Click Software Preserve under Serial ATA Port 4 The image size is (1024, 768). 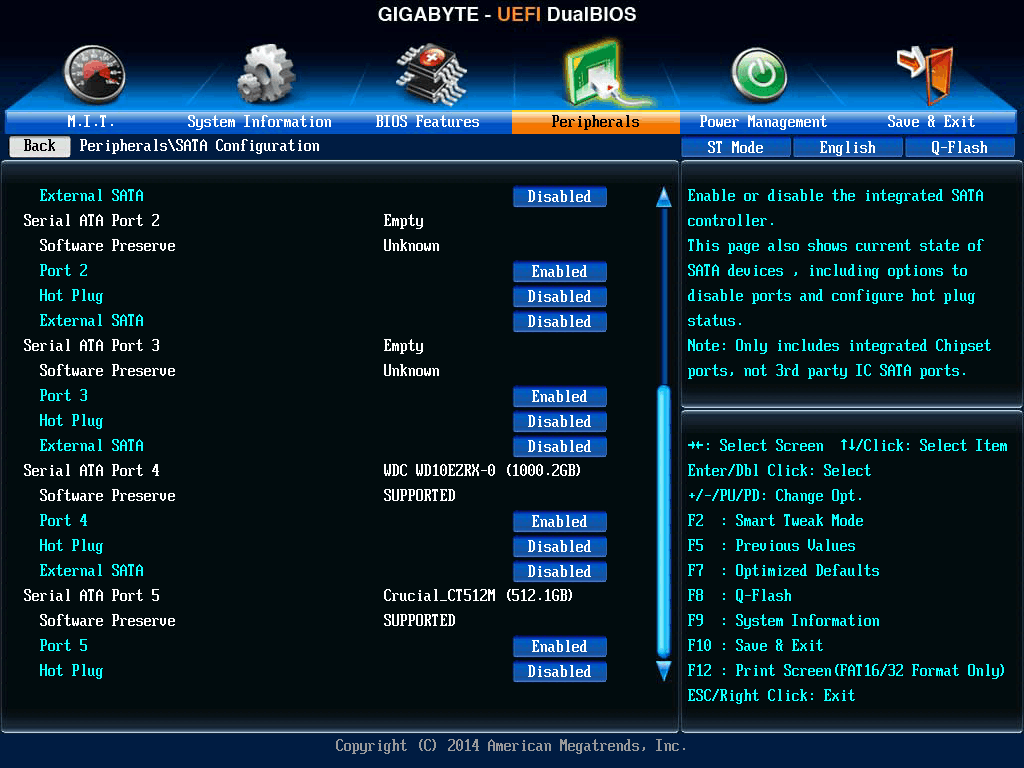tap(107, 496)
